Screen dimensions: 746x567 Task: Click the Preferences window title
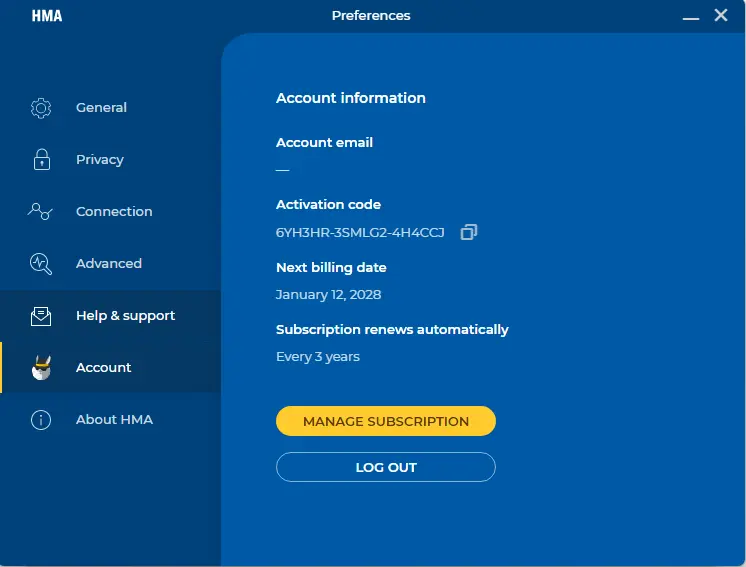click(371, 16)
